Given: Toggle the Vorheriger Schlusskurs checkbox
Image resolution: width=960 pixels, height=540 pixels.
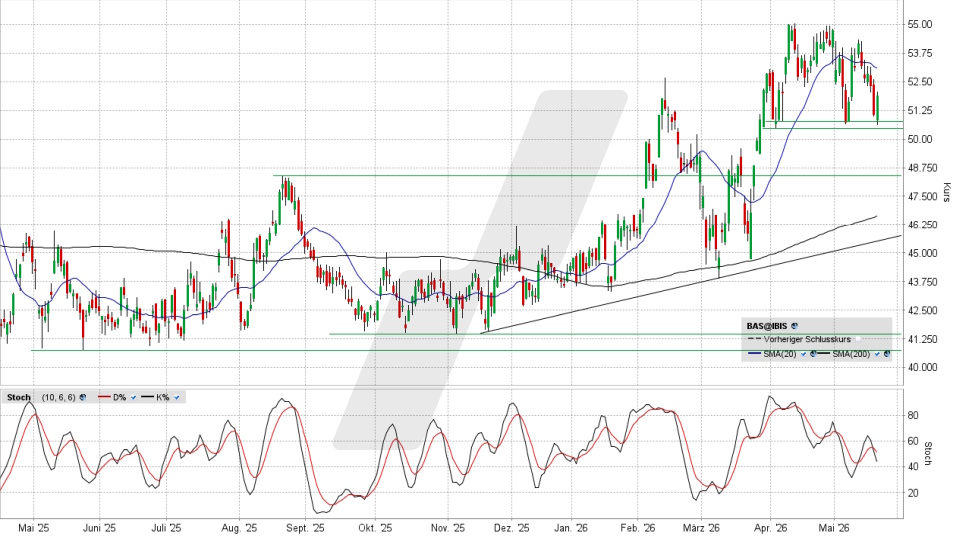Looking at the screenshot, I should 858,339.
